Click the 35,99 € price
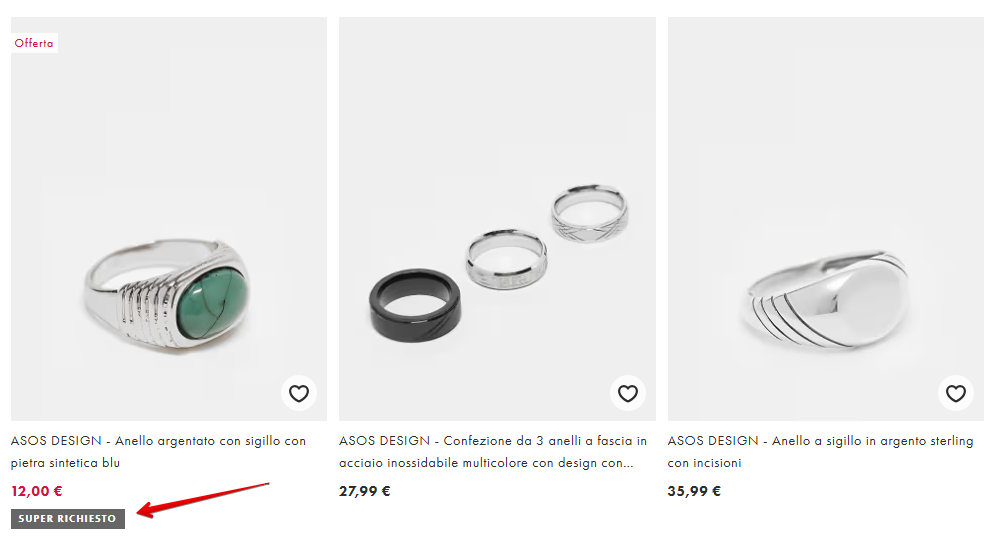Screen dimensions: 996x546 (694, 491)
